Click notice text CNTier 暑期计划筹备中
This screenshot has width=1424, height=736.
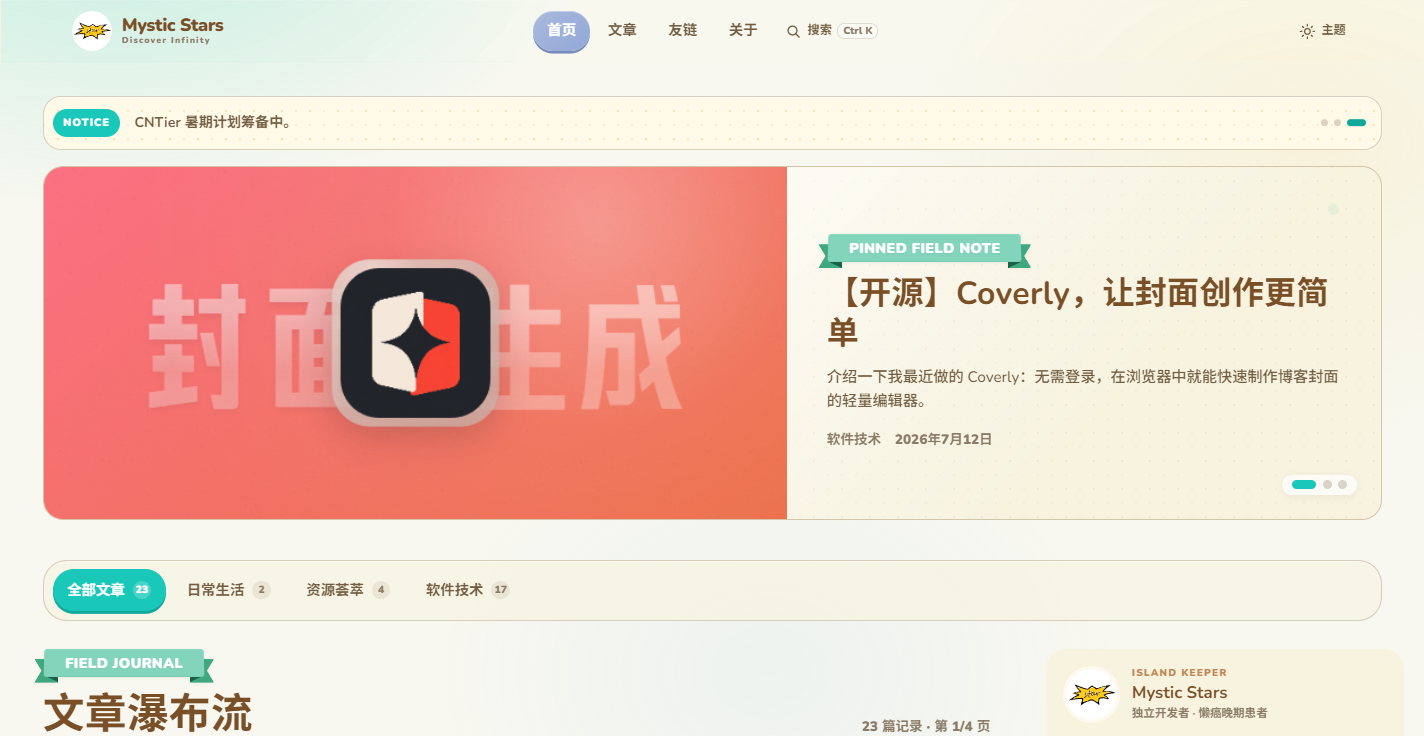click(x=213, y=123)
